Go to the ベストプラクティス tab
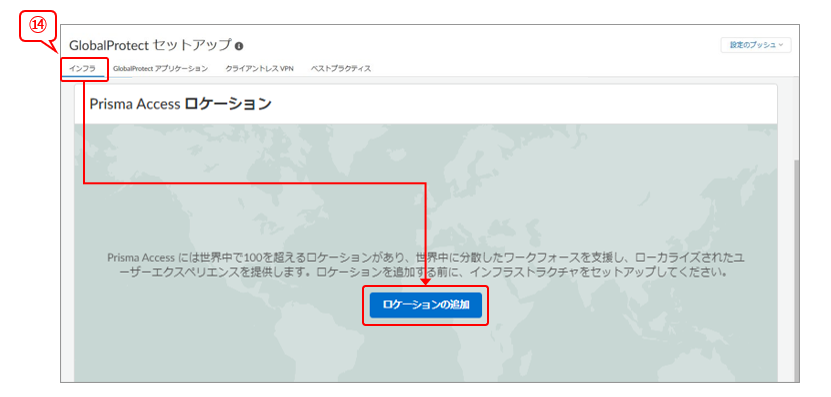 [x=341, y=68]
